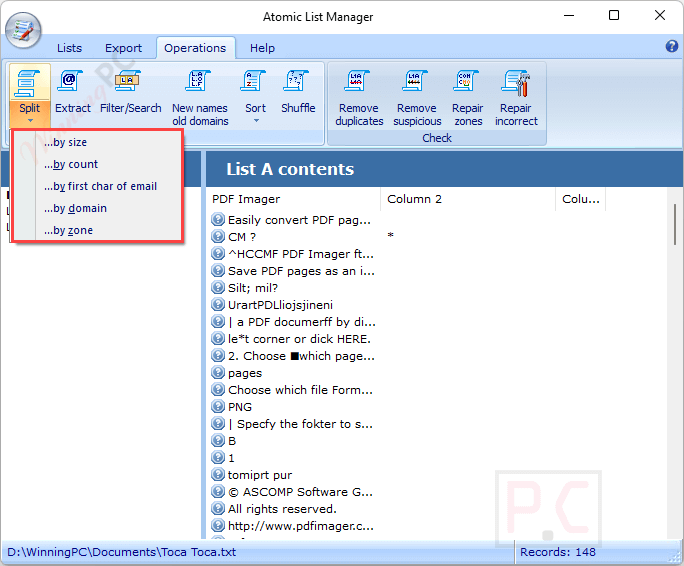Click the Extract emails icon
This screenshot has height=566, width=684.
70,81
